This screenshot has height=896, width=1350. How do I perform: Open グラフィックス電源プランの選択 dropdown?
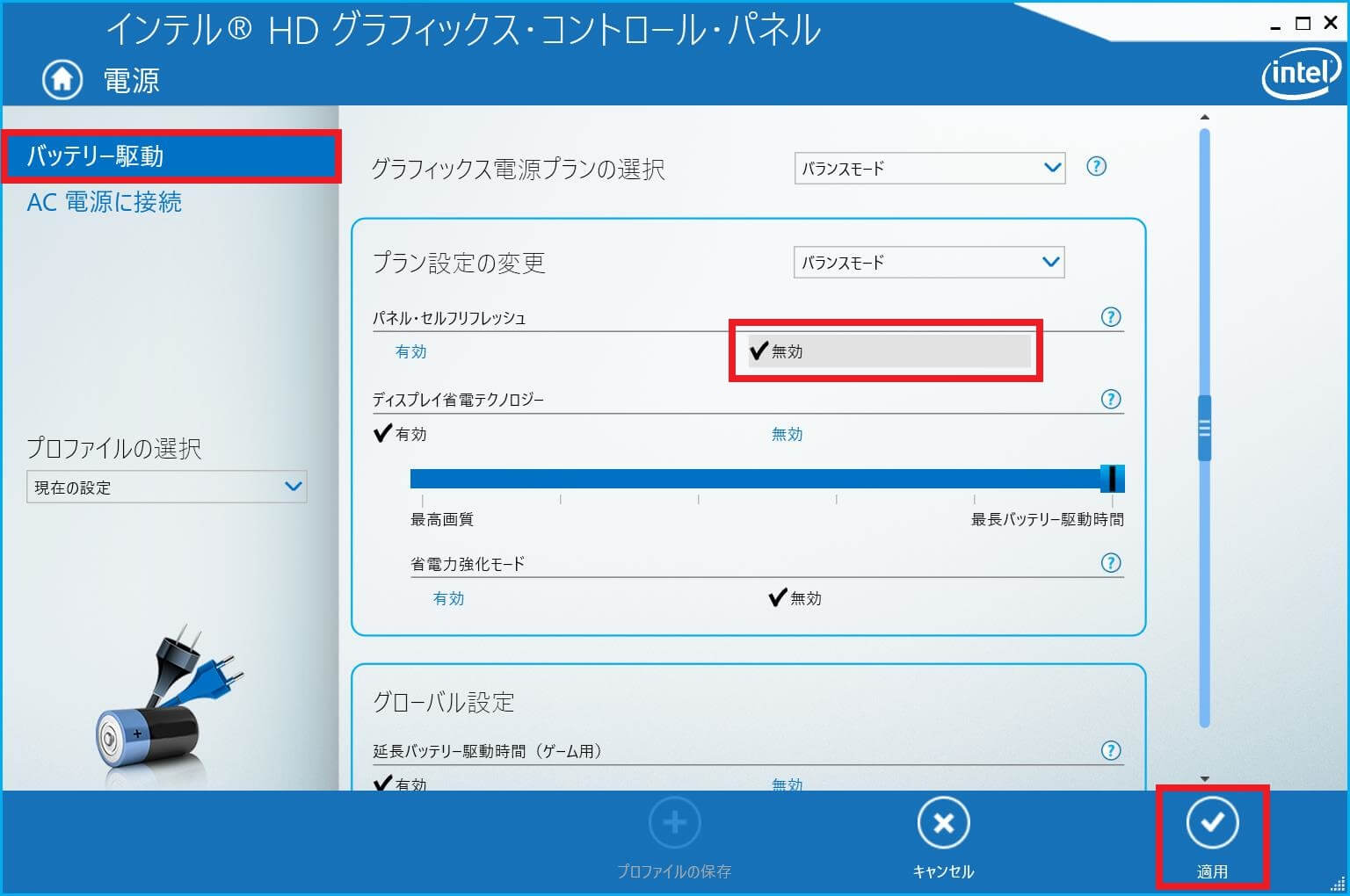tap(930, 168)
